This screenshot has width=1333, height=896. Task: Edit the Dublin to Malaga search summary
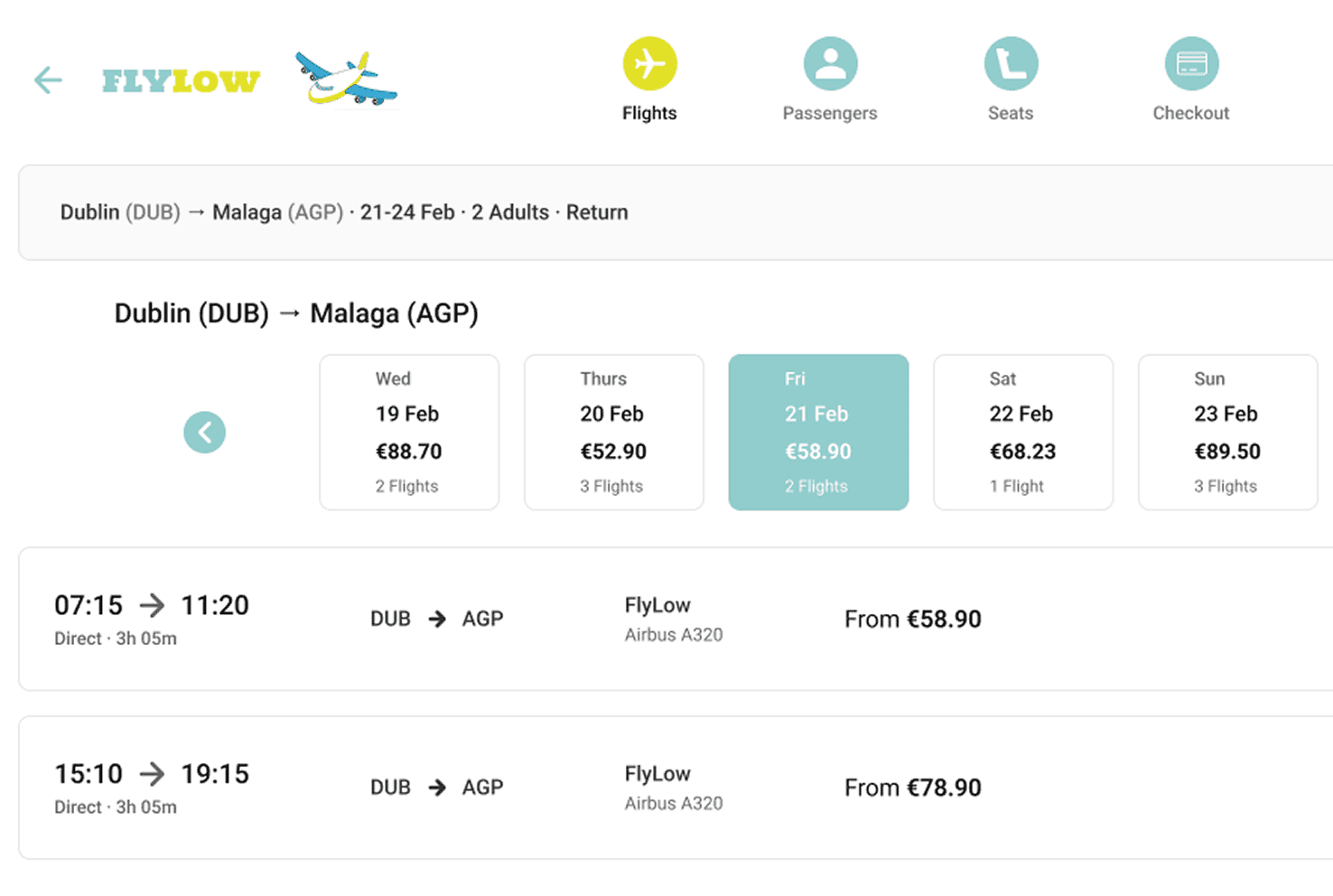344,213
